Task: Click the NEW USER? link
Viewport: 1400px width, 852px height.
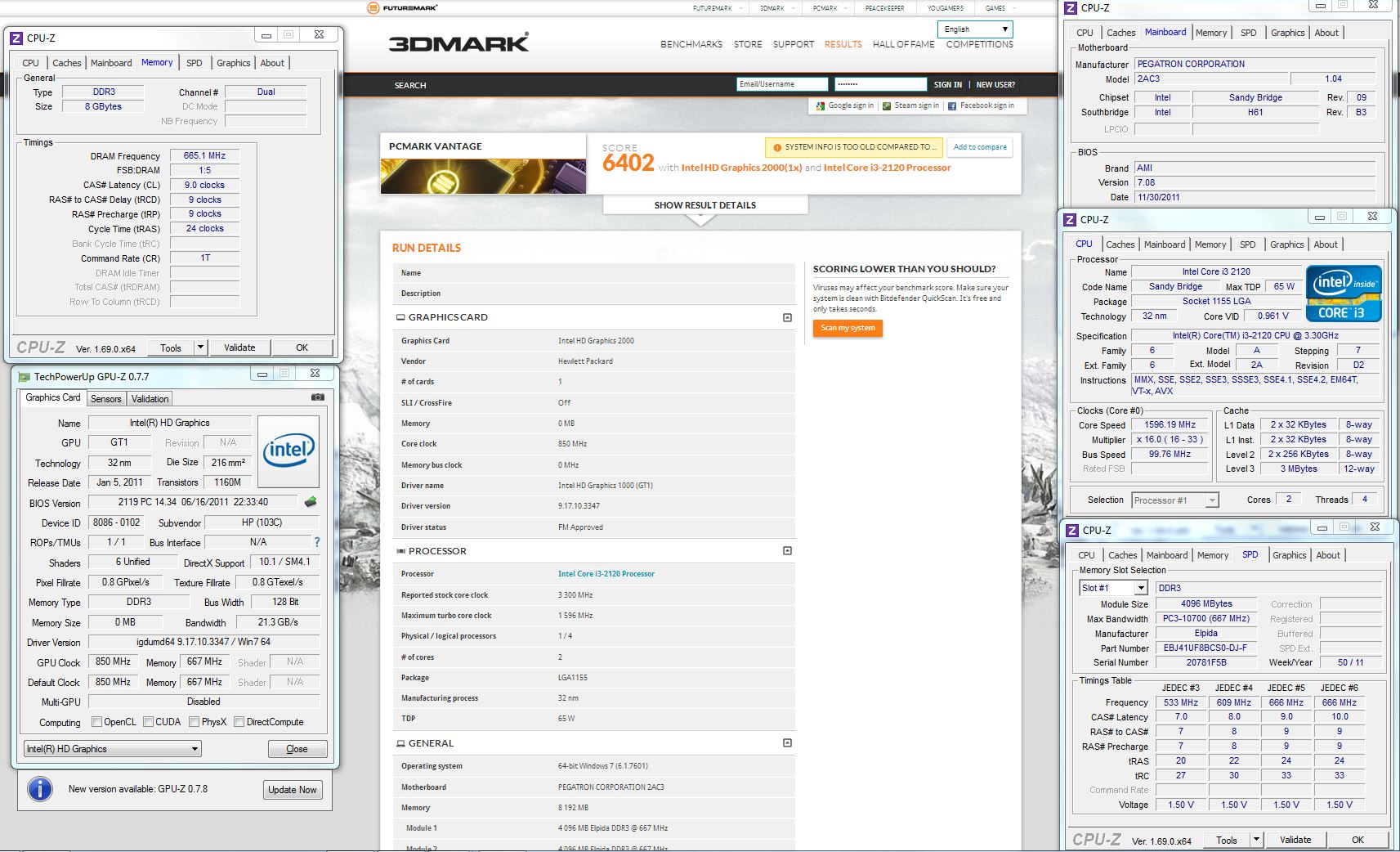Action: (995, 85)
